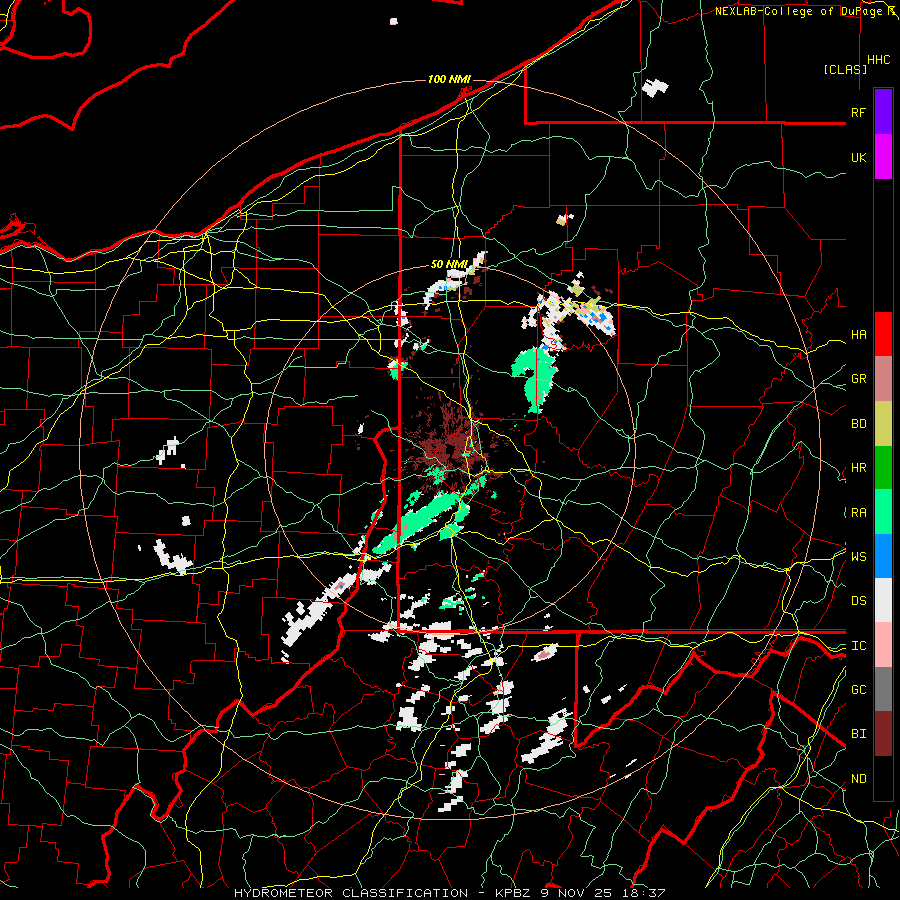Click the gray GC legend color swatch
900x900 pixels.
883,689
